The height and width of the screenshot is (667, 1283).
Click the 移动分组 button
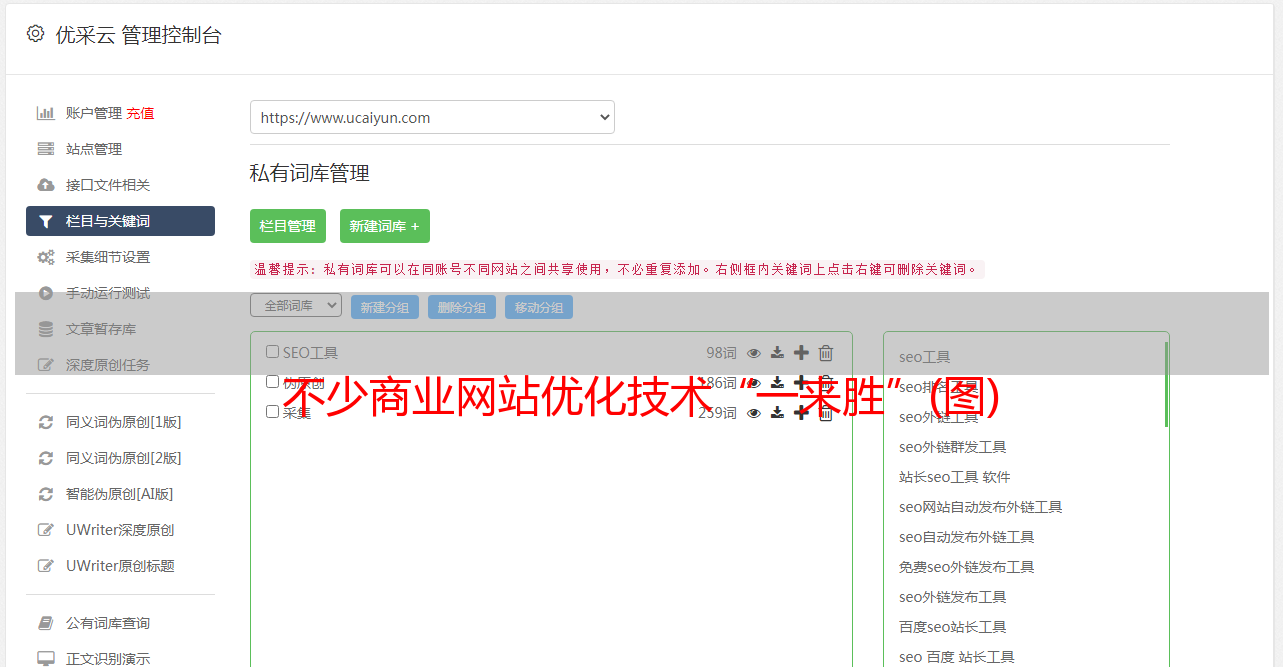[x=539, y=307]
